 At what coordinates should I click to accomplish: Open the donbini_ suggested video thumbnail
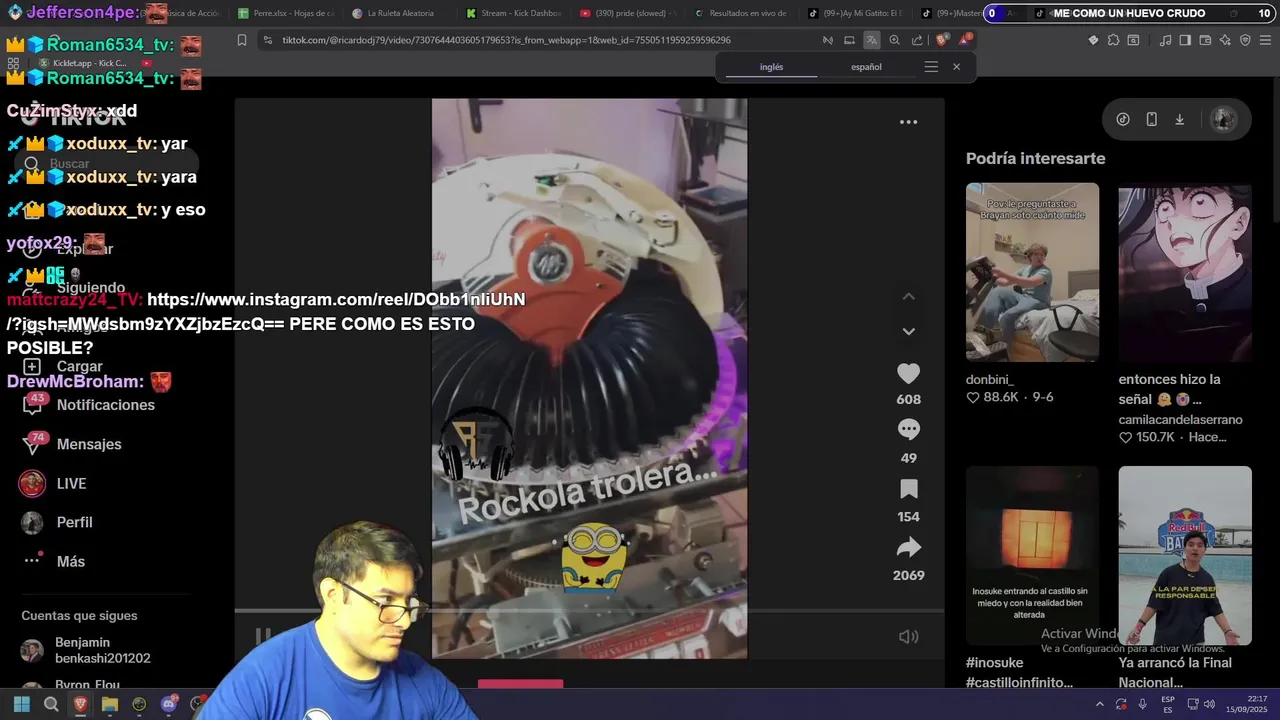[1032, 271]
